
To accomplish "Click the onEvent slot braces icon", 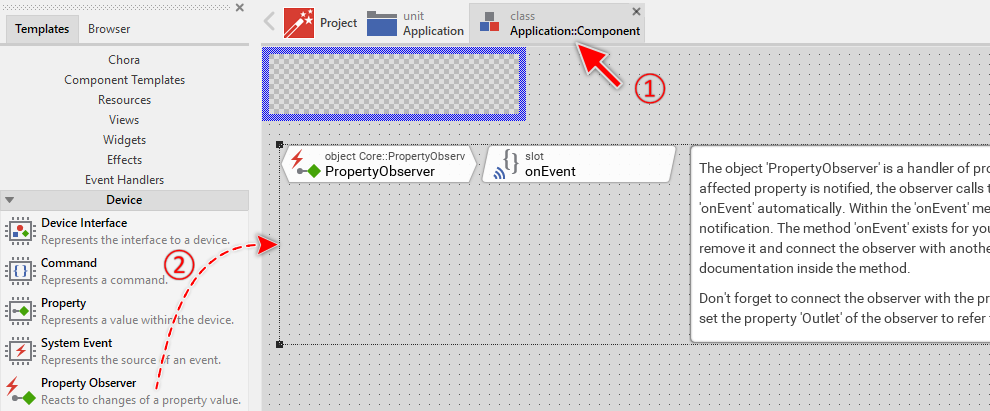I will coord(507,164).
